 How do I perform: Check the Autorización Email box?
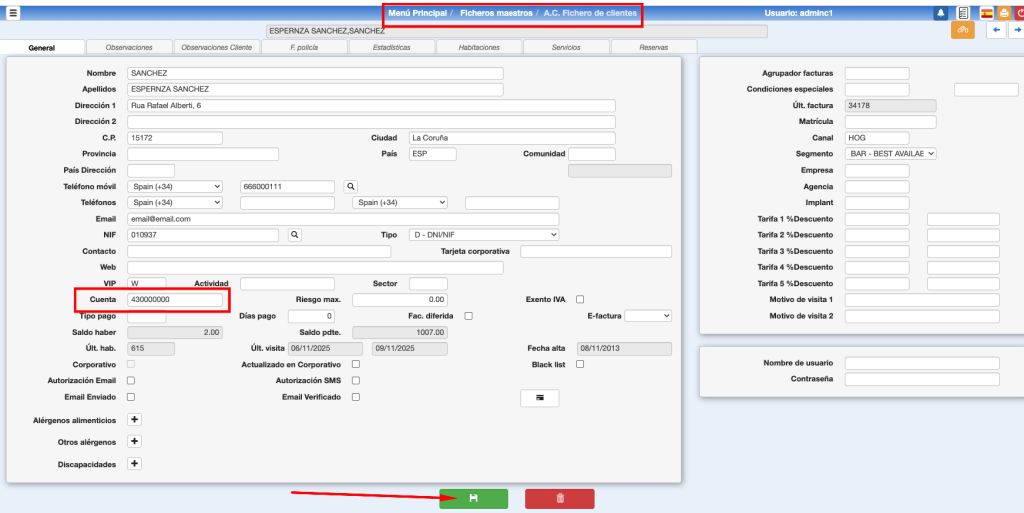(131, 380)
